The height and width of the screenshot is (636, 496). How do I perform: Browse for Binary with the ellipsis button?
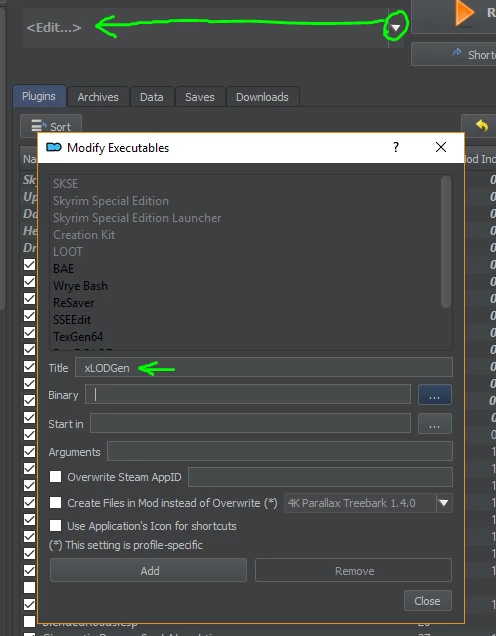(434, 395)
